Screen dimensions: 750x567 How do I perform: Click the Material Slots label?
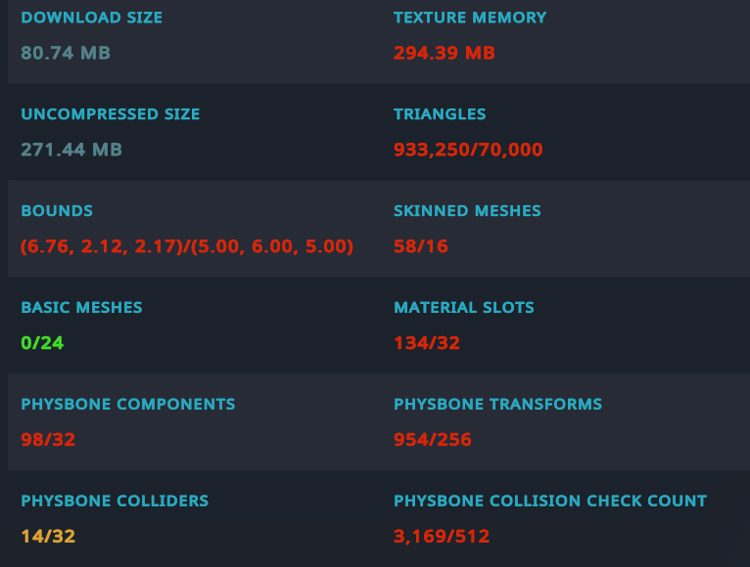pos(464,308)
